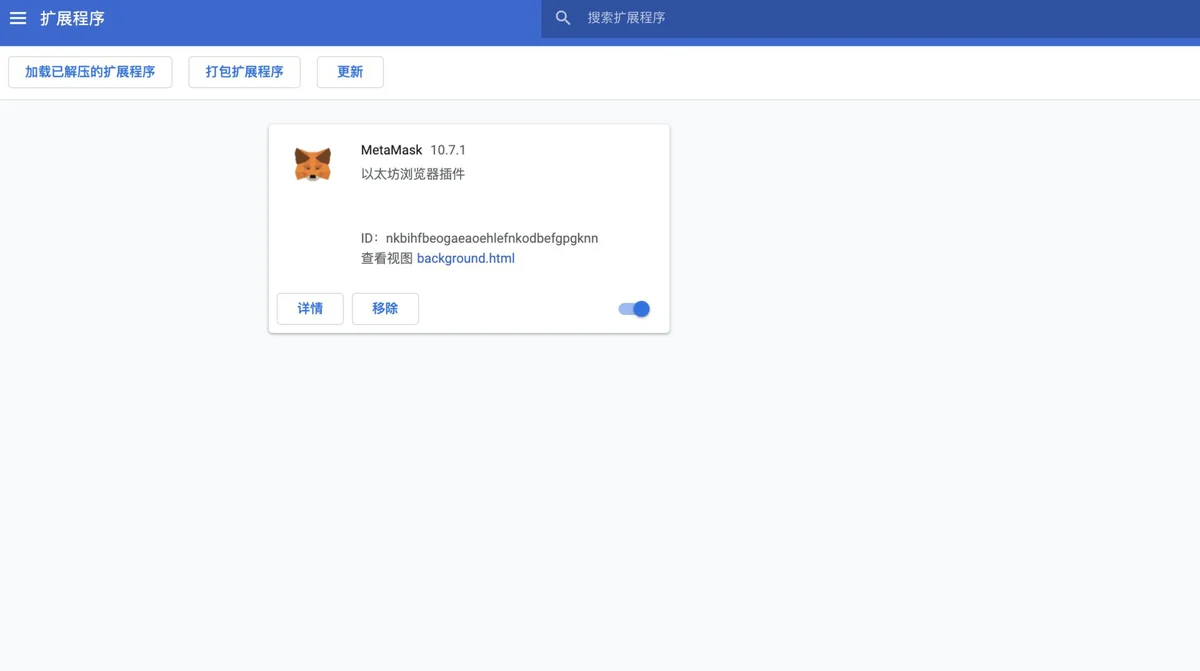Click the 扩展程序 page title
The height and width of the screenshot is (671, 1200).
[x=72, y=18]
